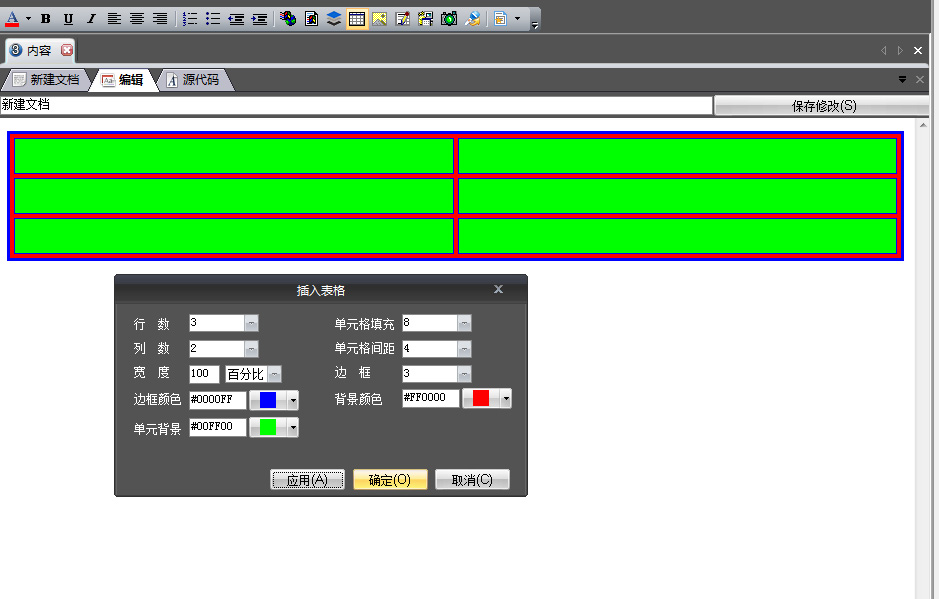
Task: Open the 百分比 width unit dropdown
Action: (x=274, y=374)
